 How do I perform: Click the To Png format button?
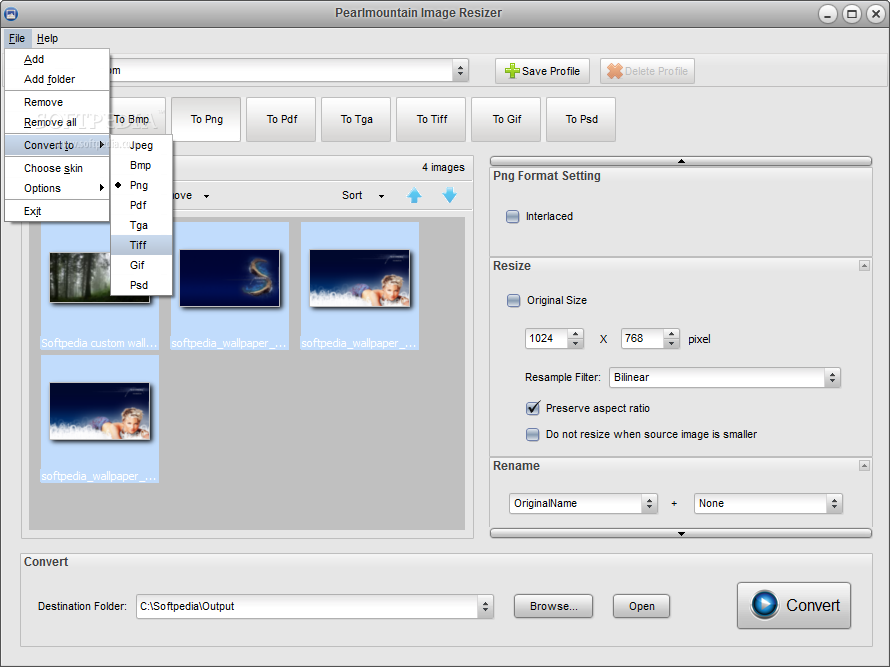click(206, 119)
